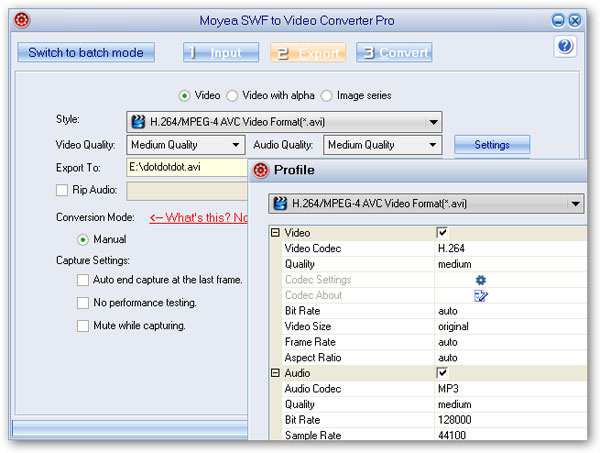Select Aspect Ratio value auto
Screen dimensions: 600x453
448,358
